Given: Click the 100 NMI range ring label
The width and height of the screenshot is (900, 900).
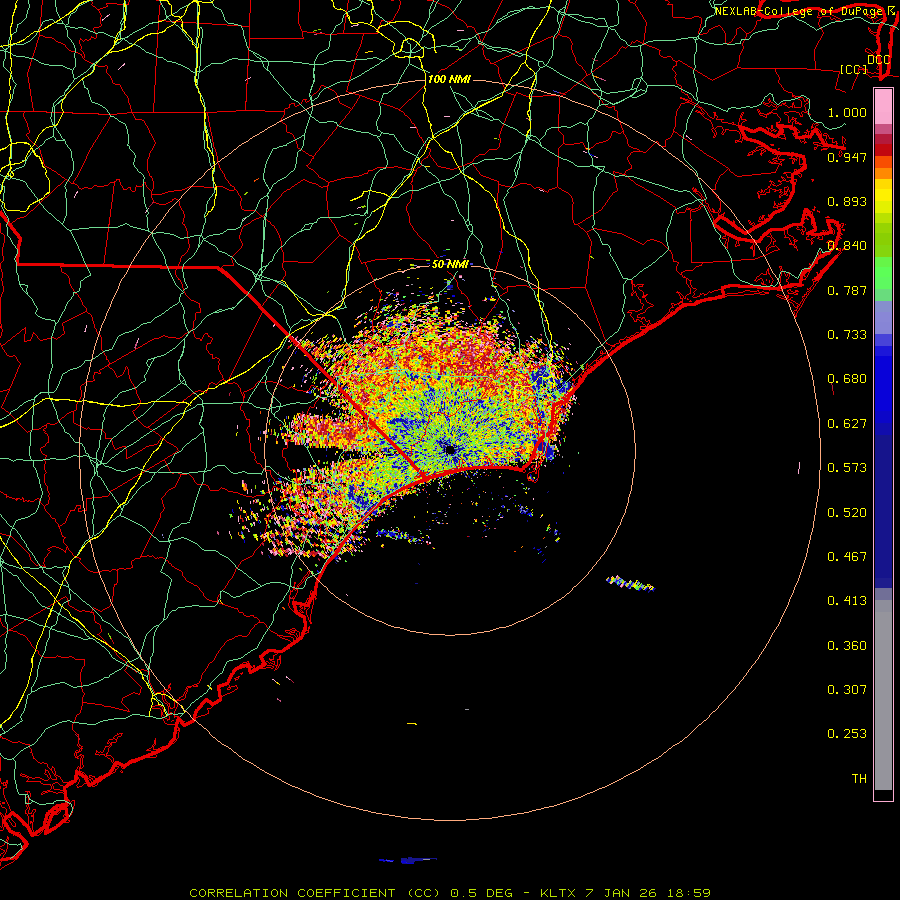Looking at the screenshot, I should [449, 79].
